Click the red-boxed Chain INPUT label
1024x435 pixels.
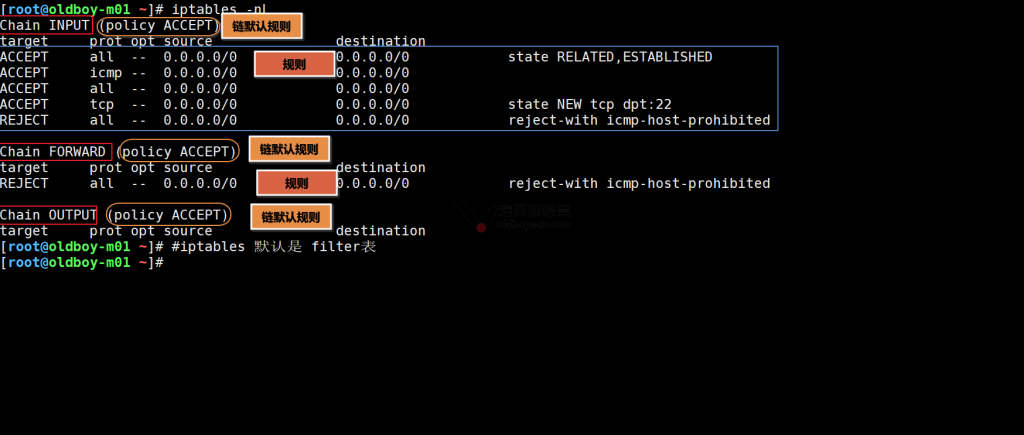47,25
